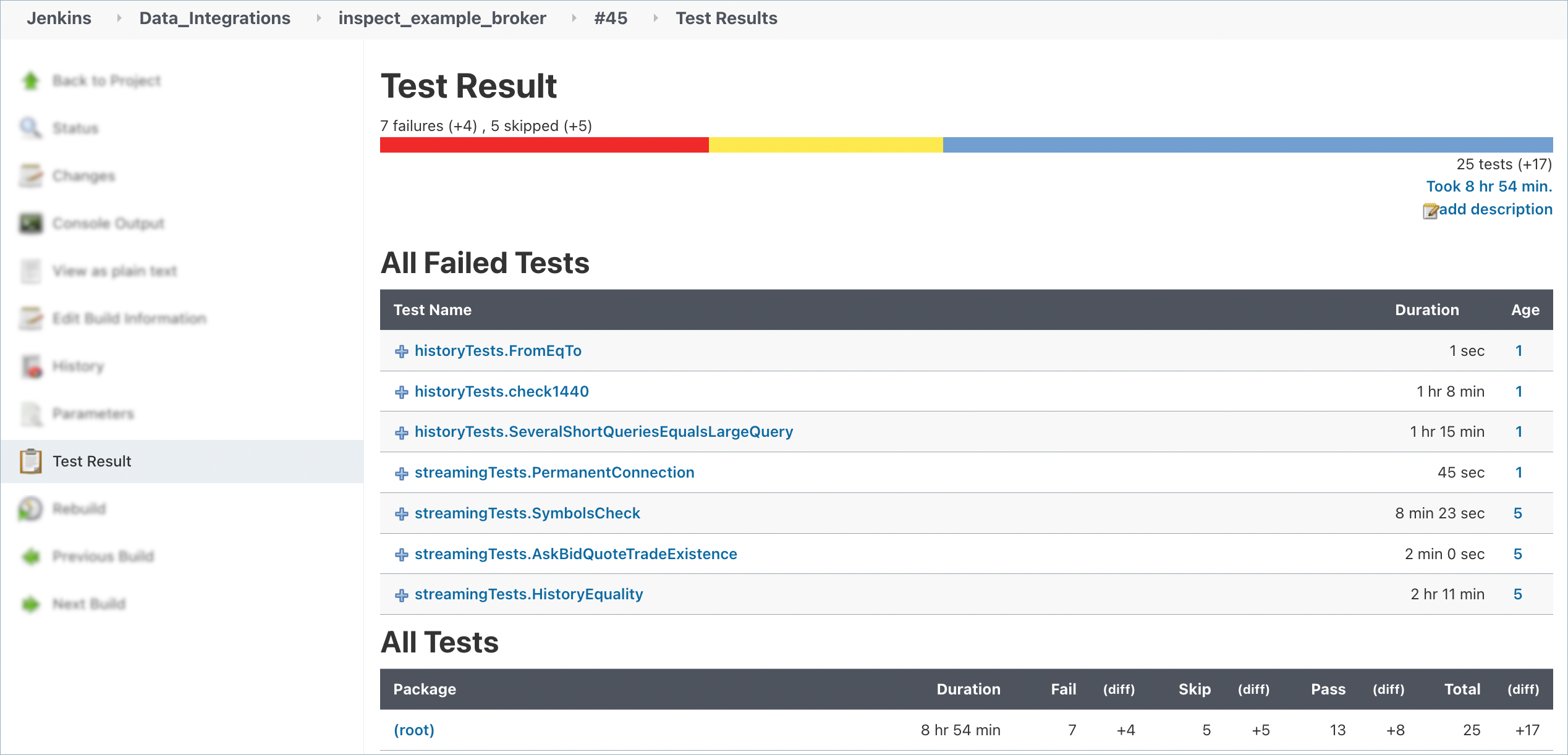1568x755 pixels.
Task: Open Data_Integrations breadcrumb item
Action: [x=214, y=18]
